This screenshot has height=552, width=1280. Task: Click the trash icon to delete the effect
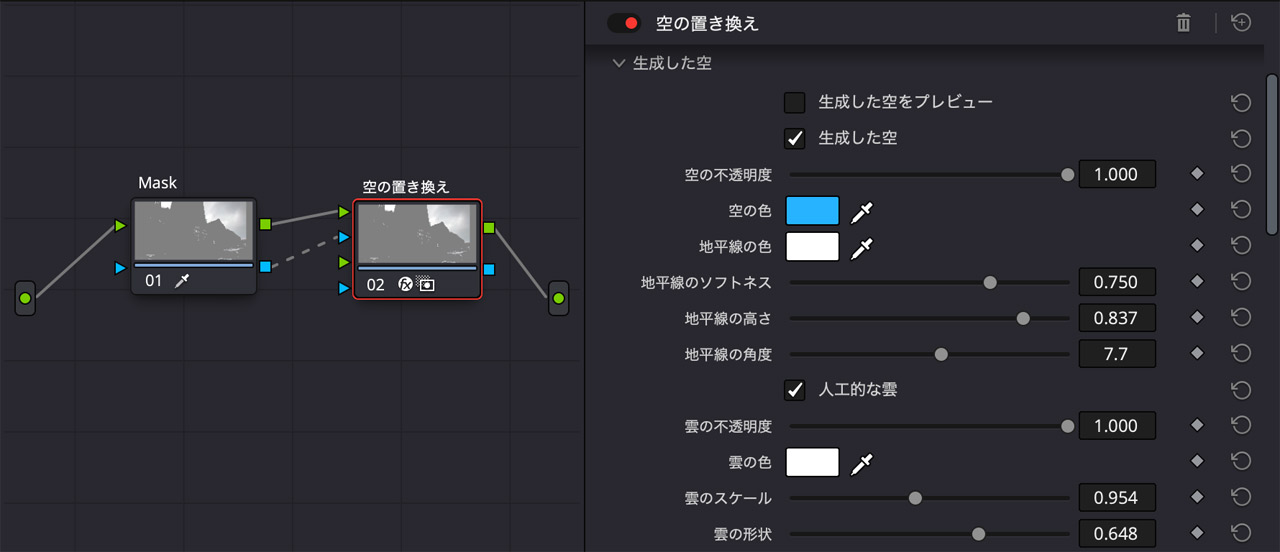coord(1183,23)
